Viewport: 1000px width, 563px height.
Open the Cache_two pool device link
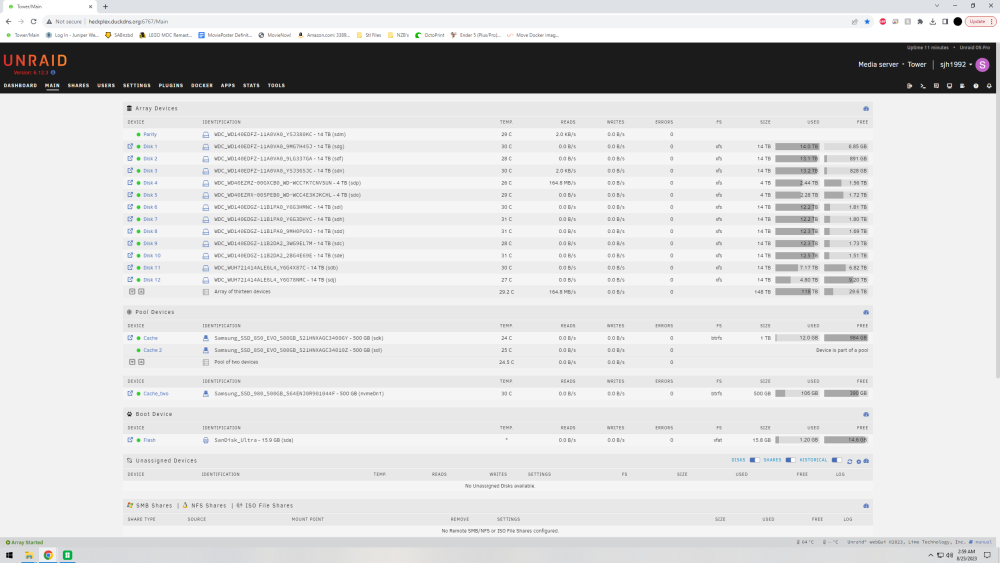point(156,393)
